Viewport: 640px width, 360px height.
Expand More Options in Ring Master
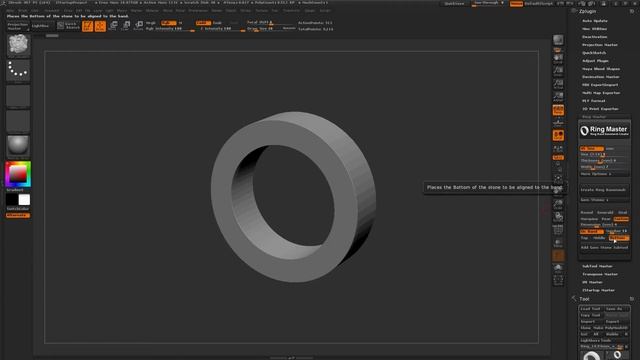click(x=604, y=174)
